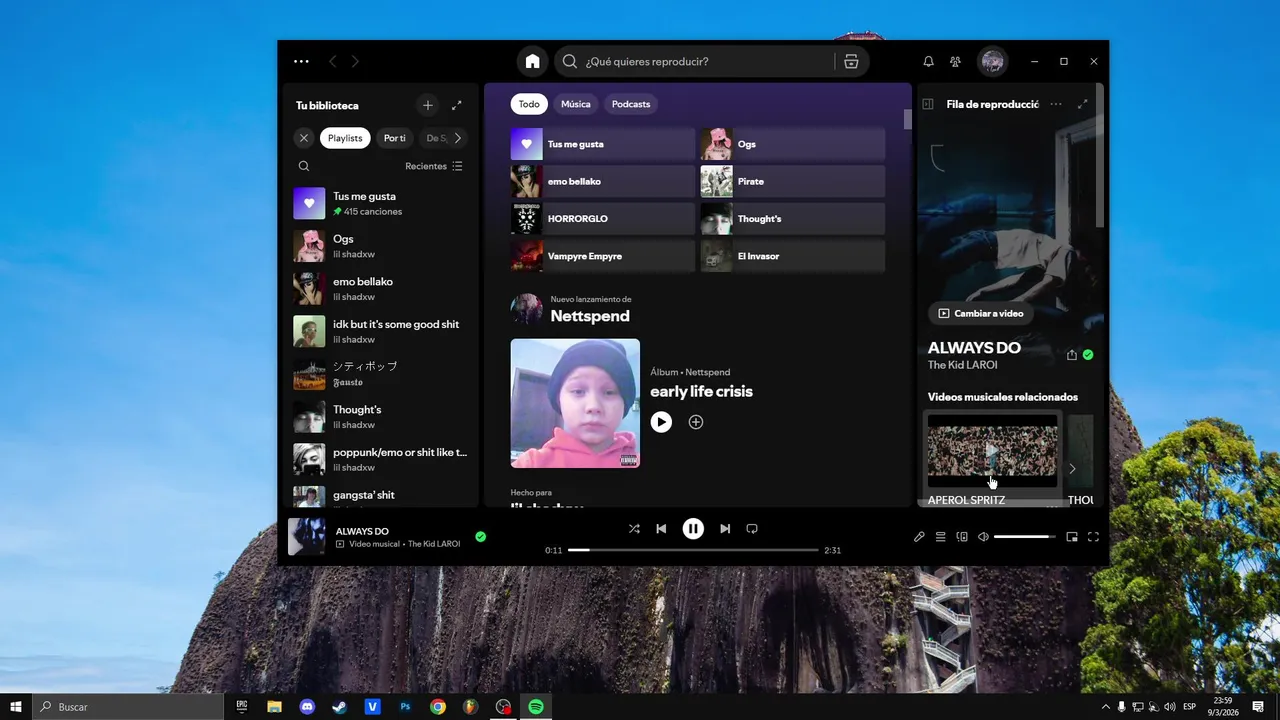Skip to previous track
The image size is (1280, 720).
(x=661, y=528)
